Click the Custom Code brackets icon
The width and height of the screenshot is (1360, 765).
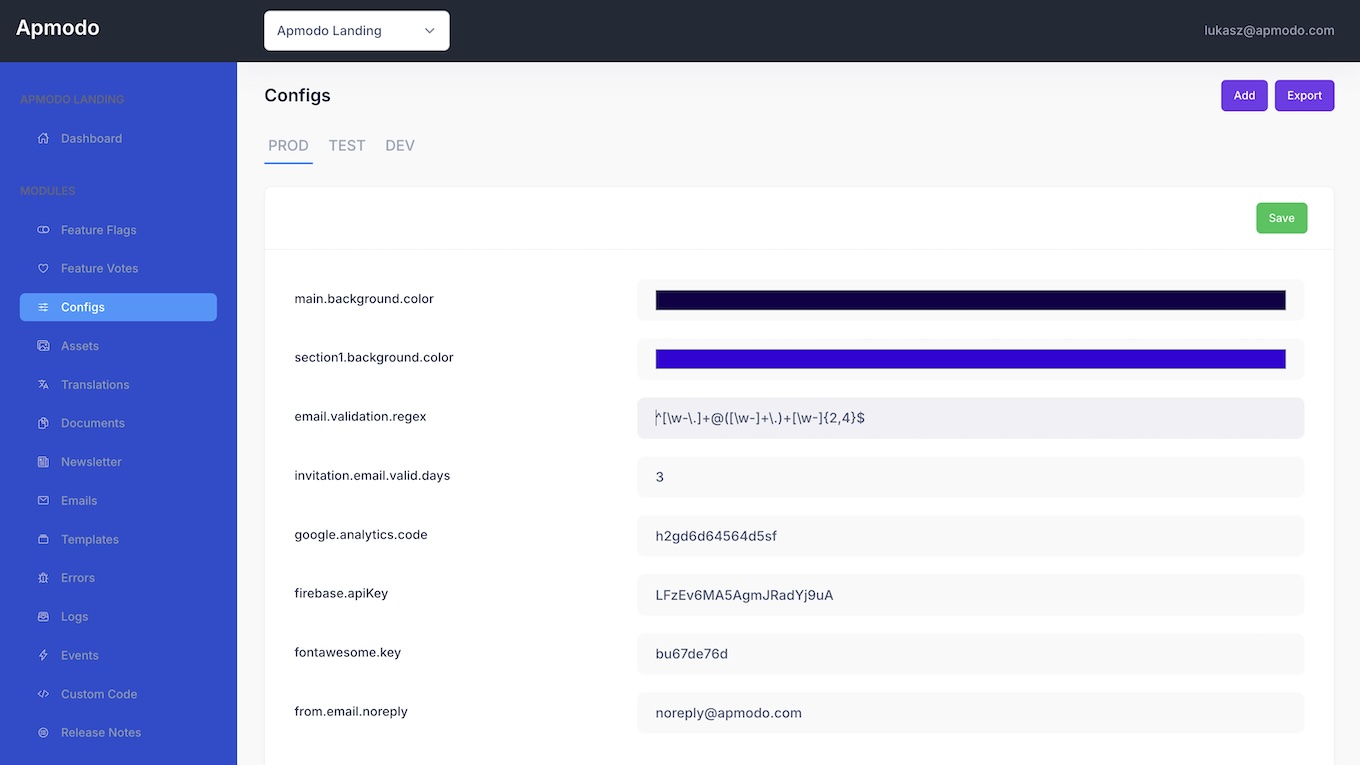click(43, 694)
